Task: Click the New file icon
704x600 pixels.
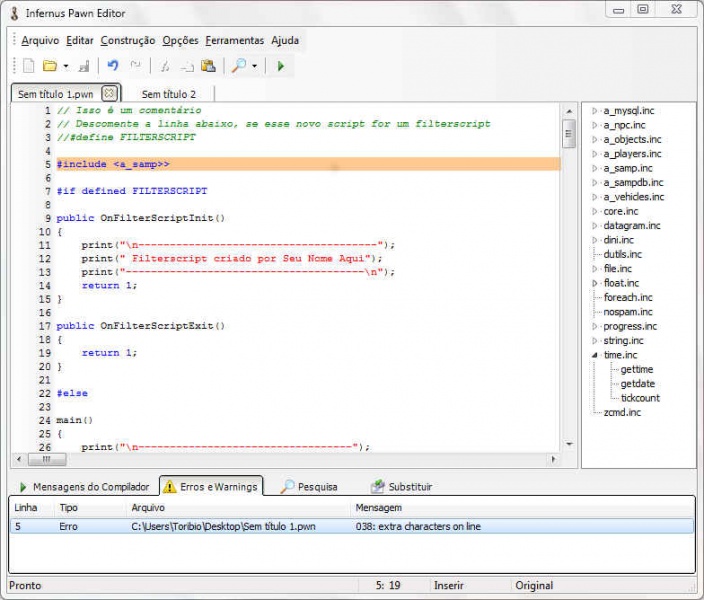Action: point(28,66)
